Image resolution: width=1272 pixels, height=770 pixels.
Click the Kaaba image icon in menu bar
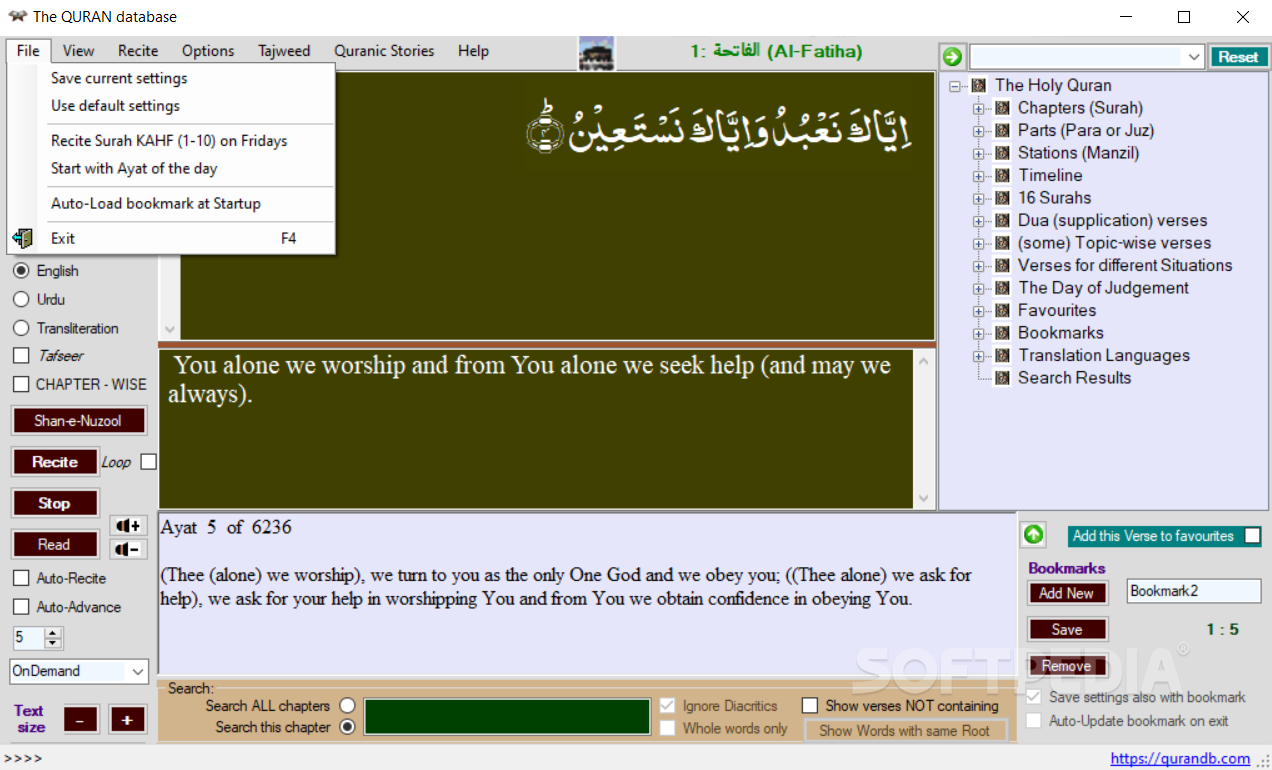click(x=597, y=53)
